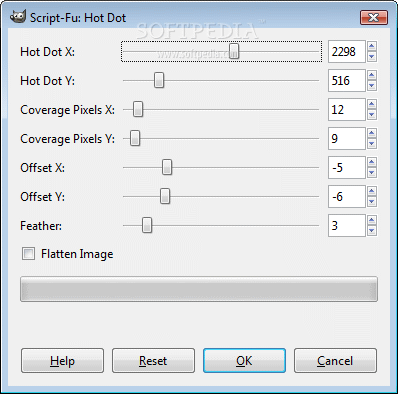Open Help for Hot Dot script
Viewport: 398px width, 394px height.
(x=62, y=361)
